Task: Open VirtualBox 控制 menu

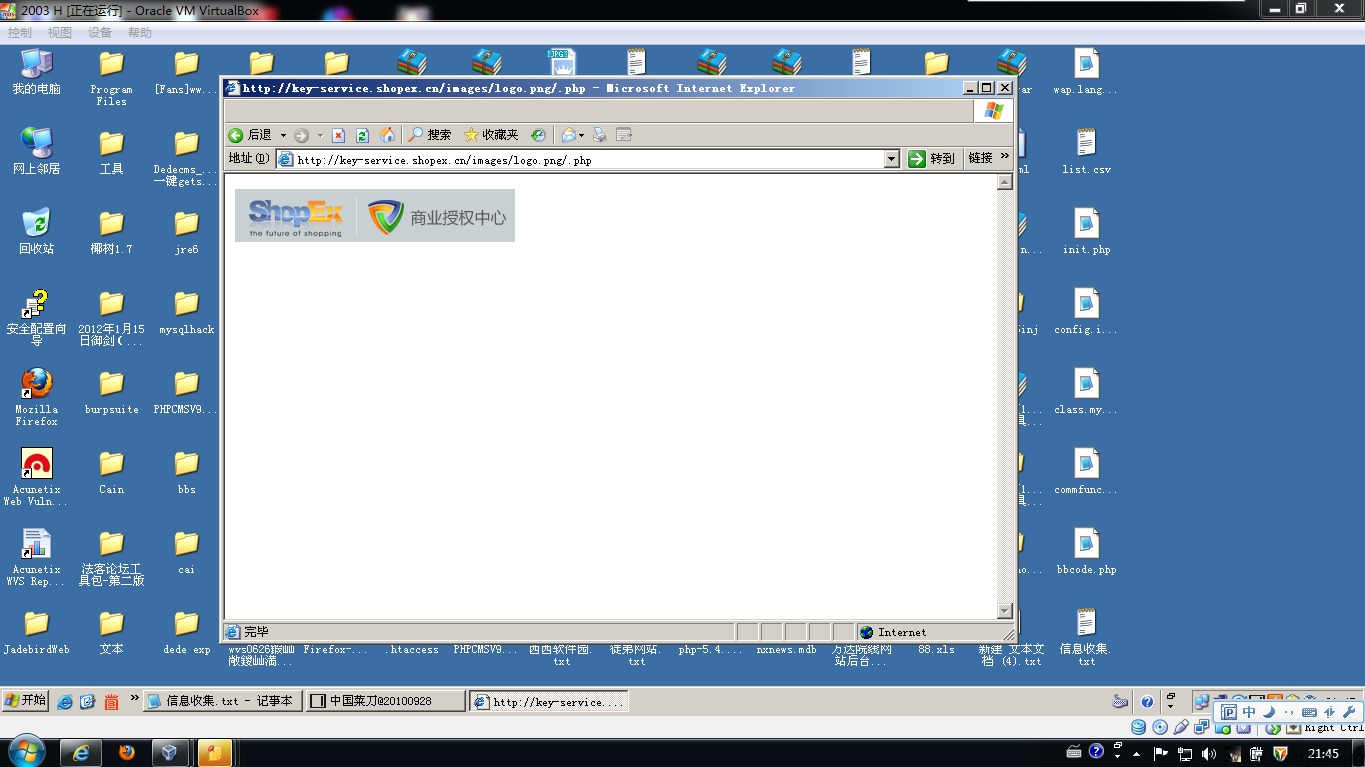Action: click(20, 33)
